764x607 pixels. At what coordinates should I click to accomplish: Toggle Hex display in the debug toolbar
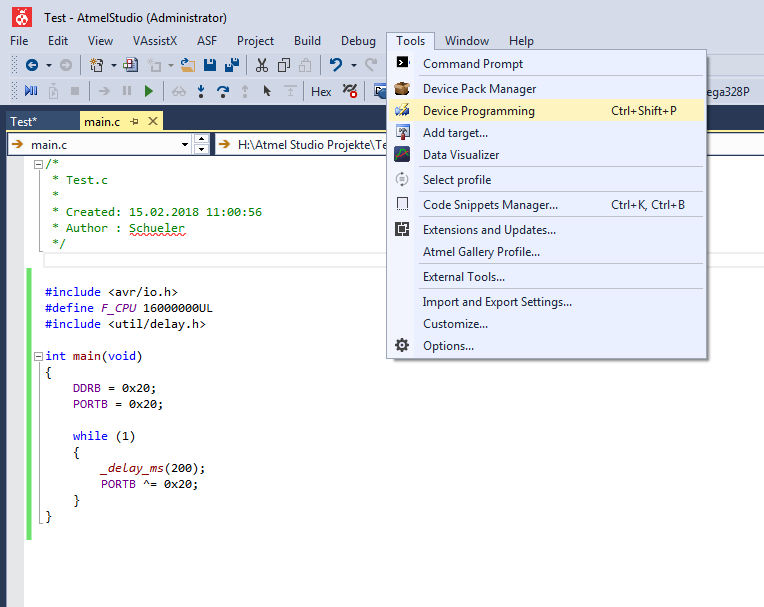pos(321,91)
